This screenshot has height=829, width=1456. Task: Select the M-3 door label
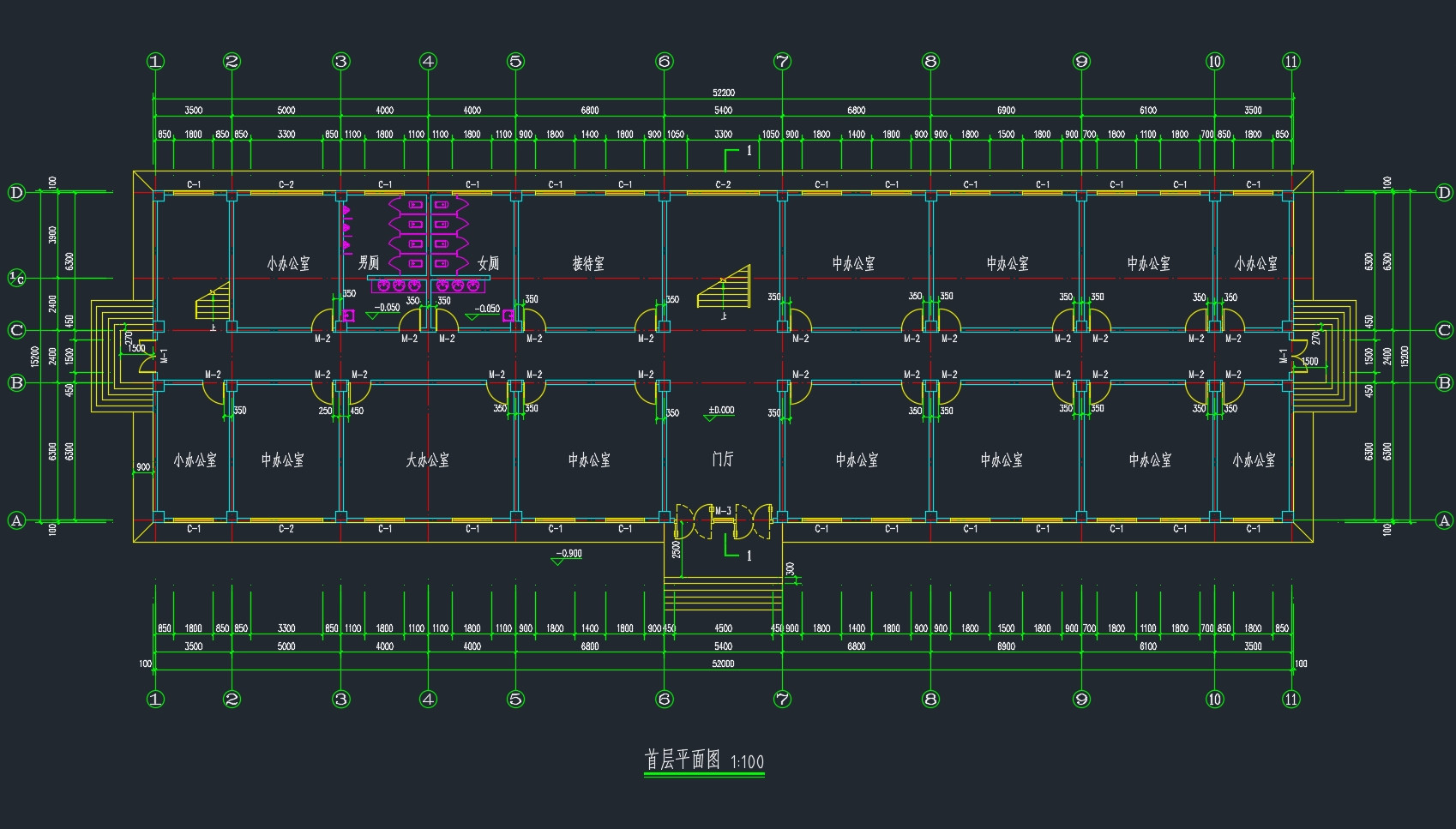pos(724,512)
